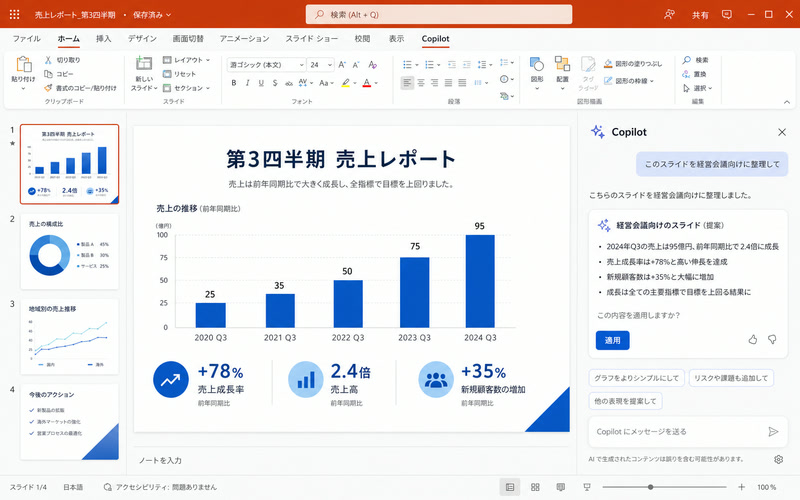800x500 pixels.
Task: Align text left in paragraph group
Action: click(x=407, y=82)
